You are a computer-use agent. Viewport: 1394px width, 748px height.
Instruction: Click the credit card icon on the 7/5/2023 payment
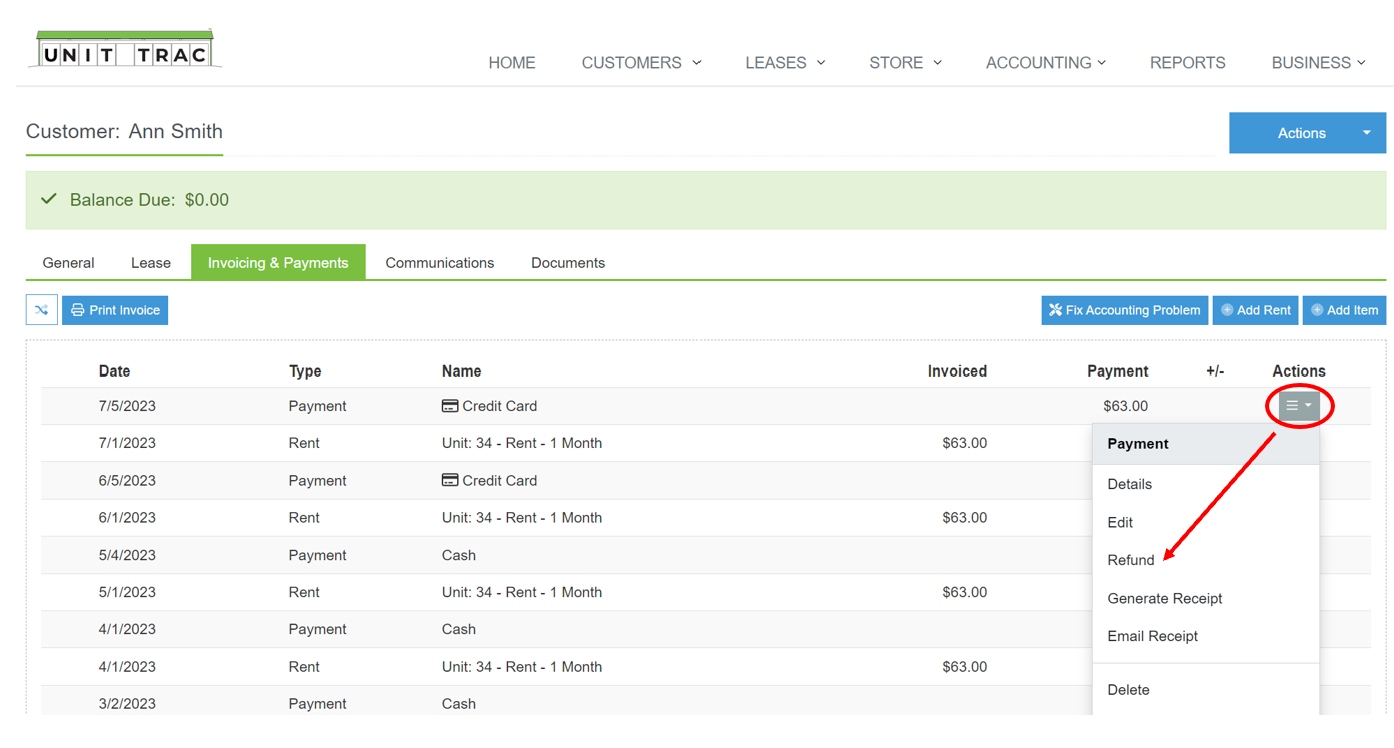coord(450,406)
